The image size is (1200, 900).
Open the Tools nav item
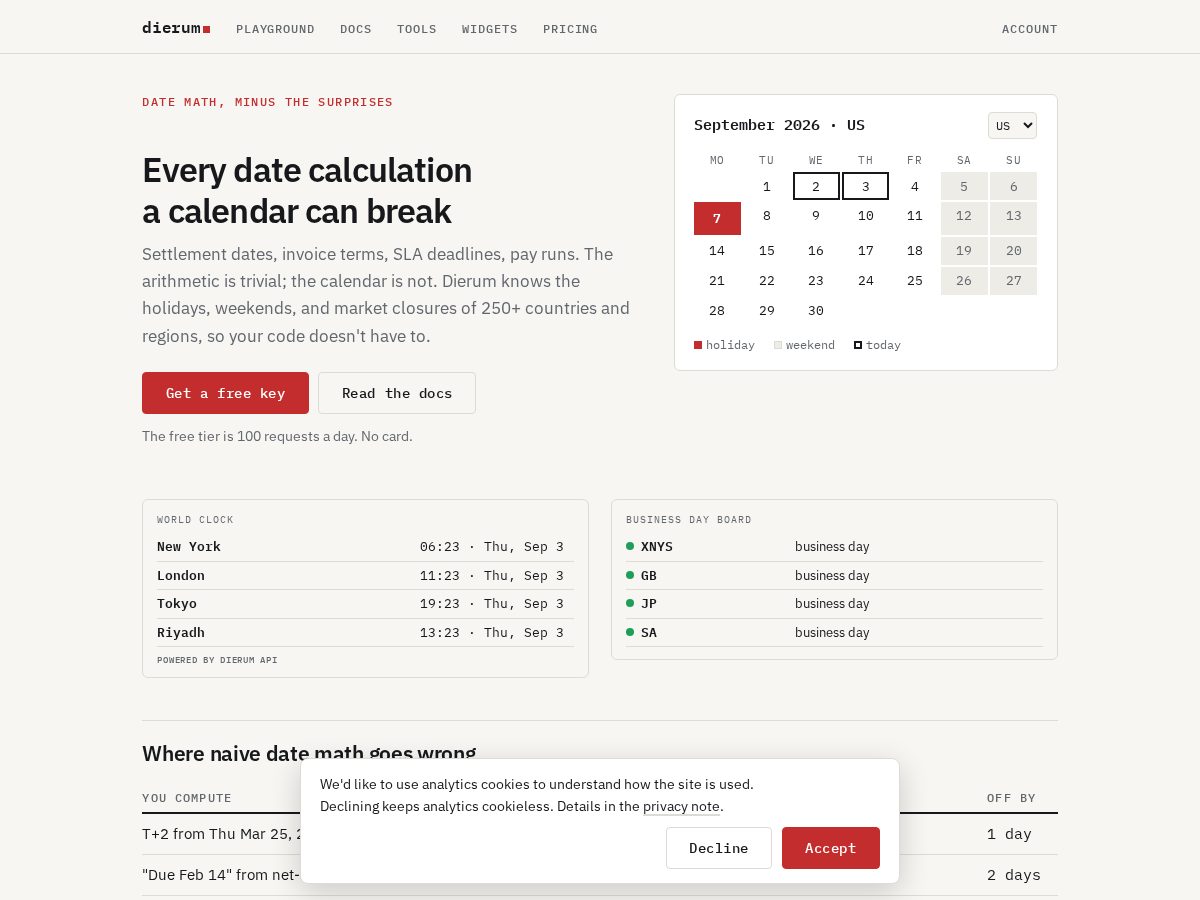(416, 29)
